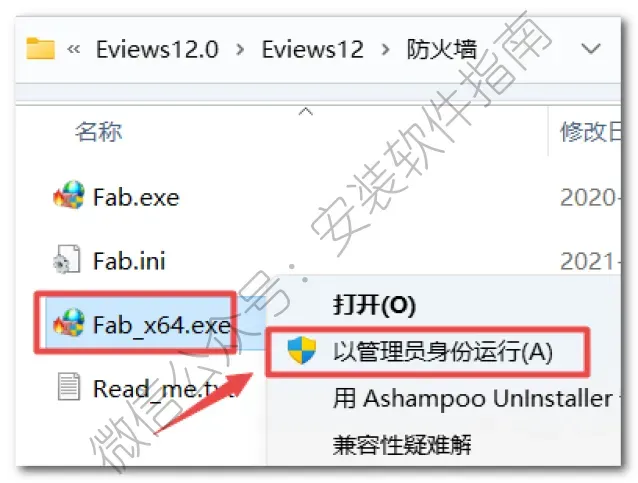Viewport: 638px width, 483px height.
Task: Sort by 修改日期 column header
Action: click(x=590, y=132)
